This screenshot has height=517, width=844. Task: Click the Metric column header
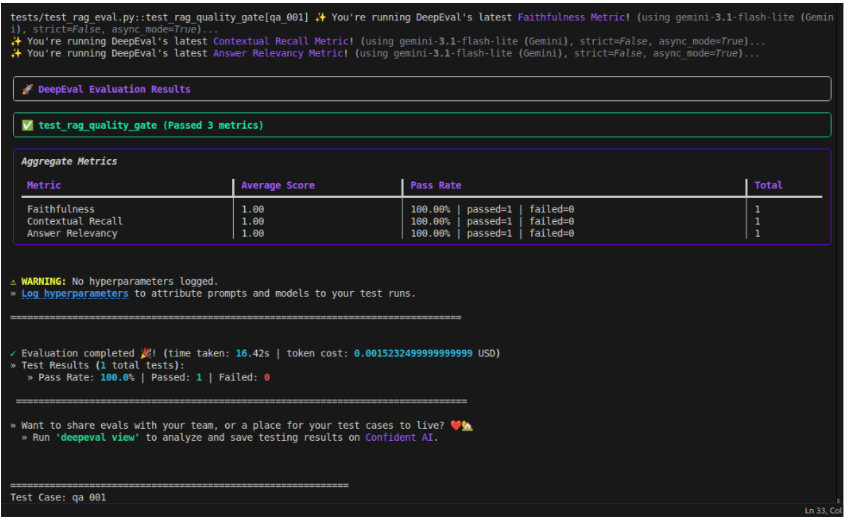44,185
